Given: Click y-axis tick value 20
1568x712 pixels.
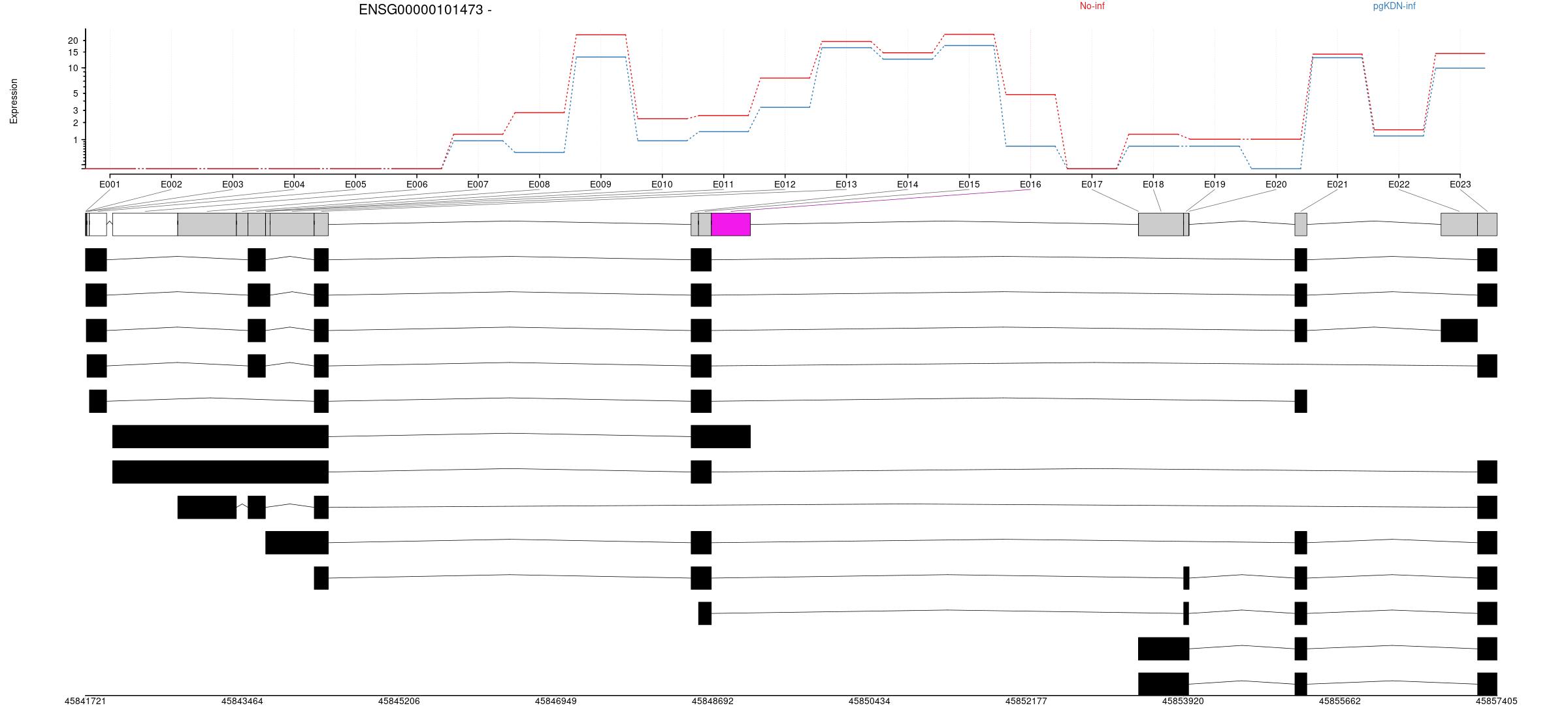Looking at the screenshot, I should (73, 40).
